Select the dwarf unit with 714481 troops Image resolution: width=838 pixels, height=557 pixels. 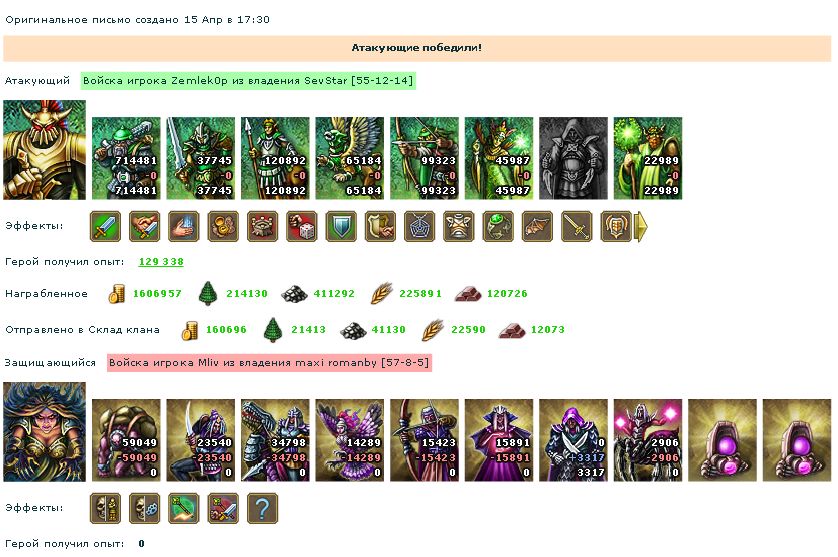tap(126, 158)
